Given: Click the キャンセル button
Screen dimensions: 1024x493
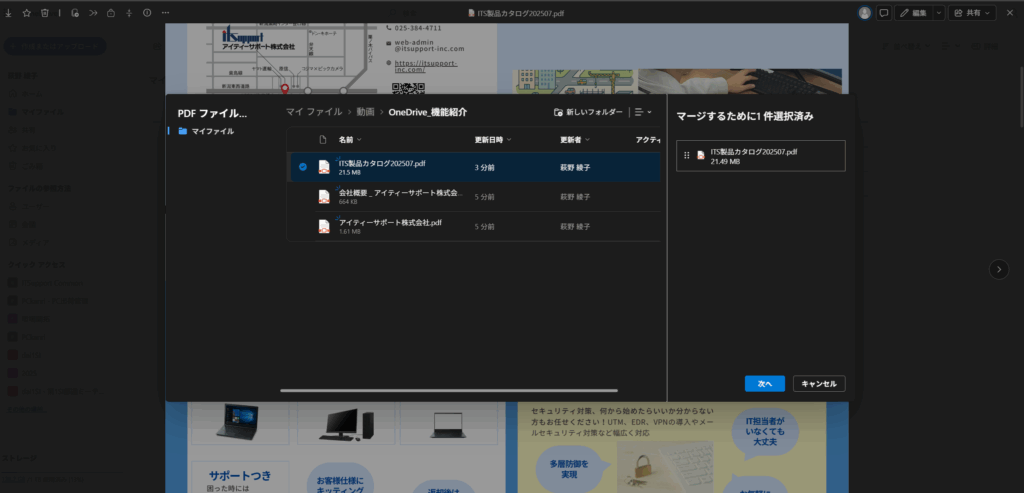Looking at the screenshot, I should click(x=819, y=383).
